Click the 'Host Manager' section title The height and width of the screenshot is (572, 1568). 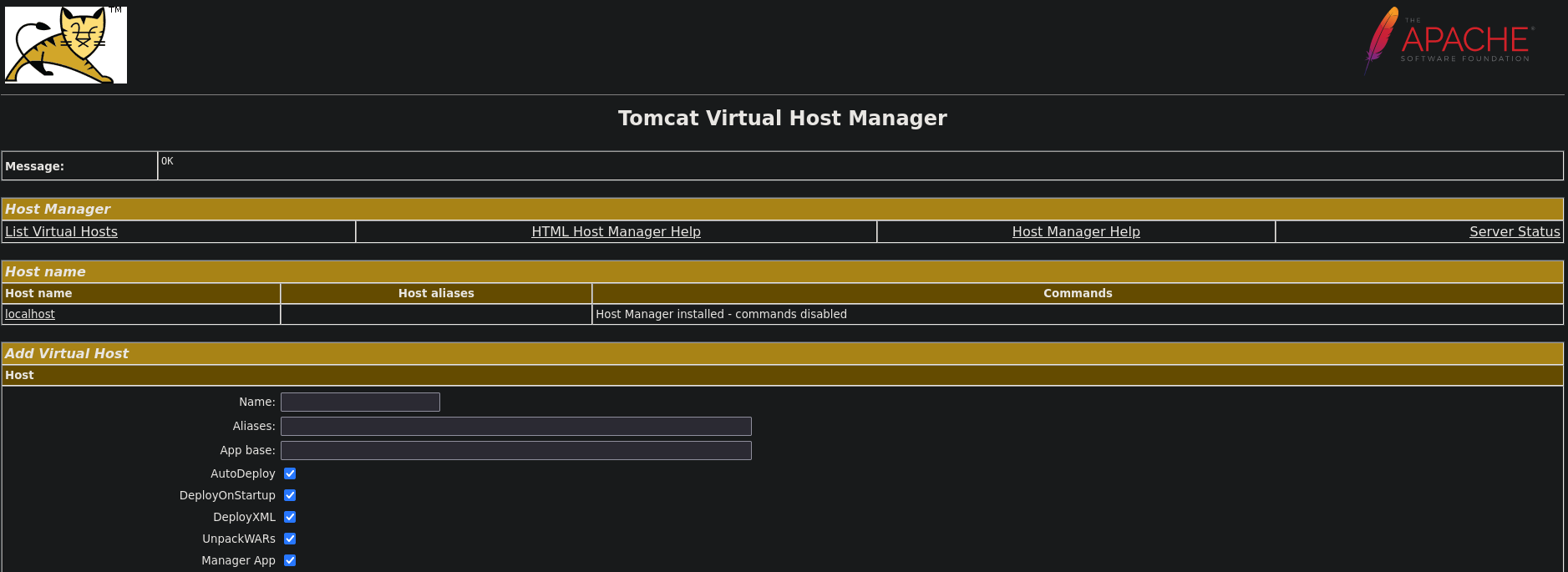[58, 209]
